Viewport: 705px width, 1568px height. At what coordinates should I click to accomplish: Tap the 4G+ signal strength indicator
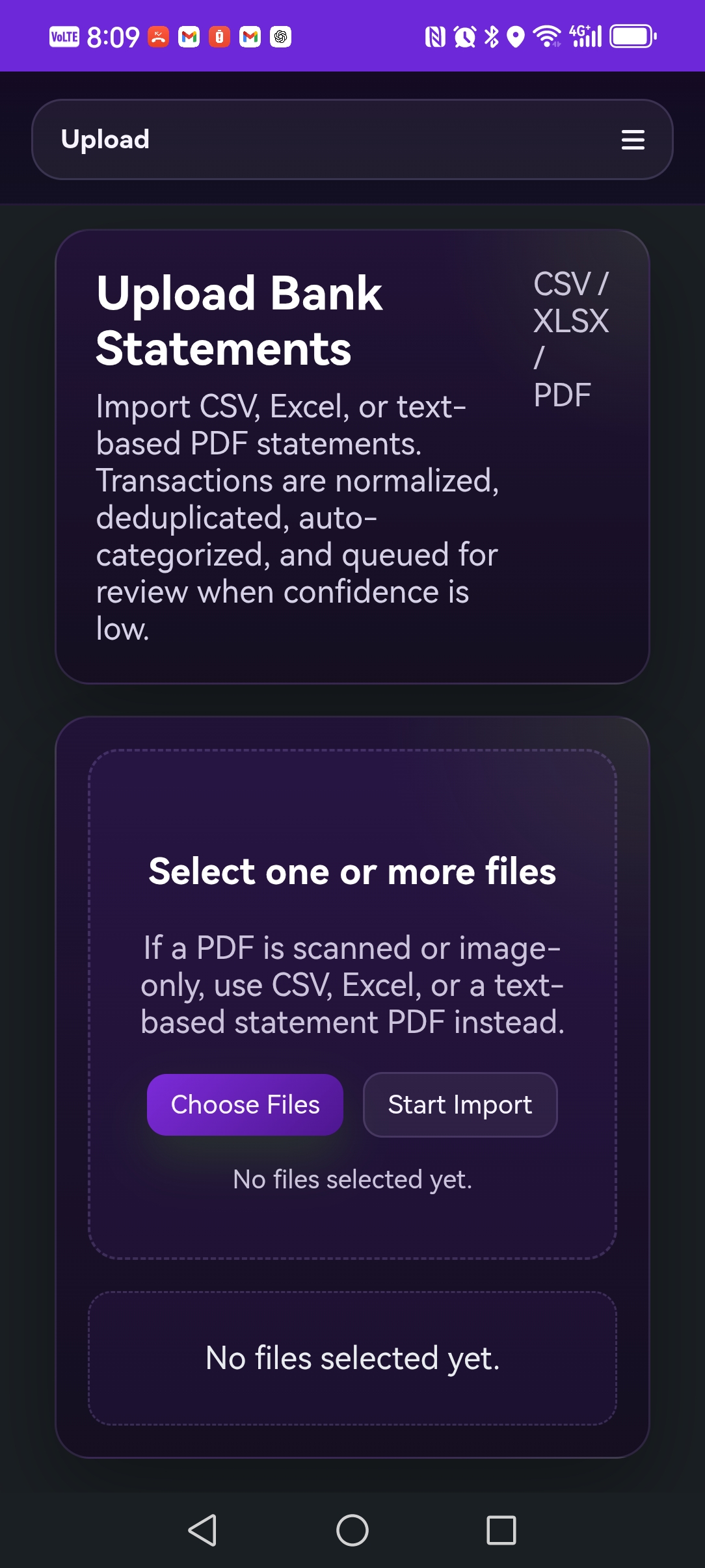584,36
